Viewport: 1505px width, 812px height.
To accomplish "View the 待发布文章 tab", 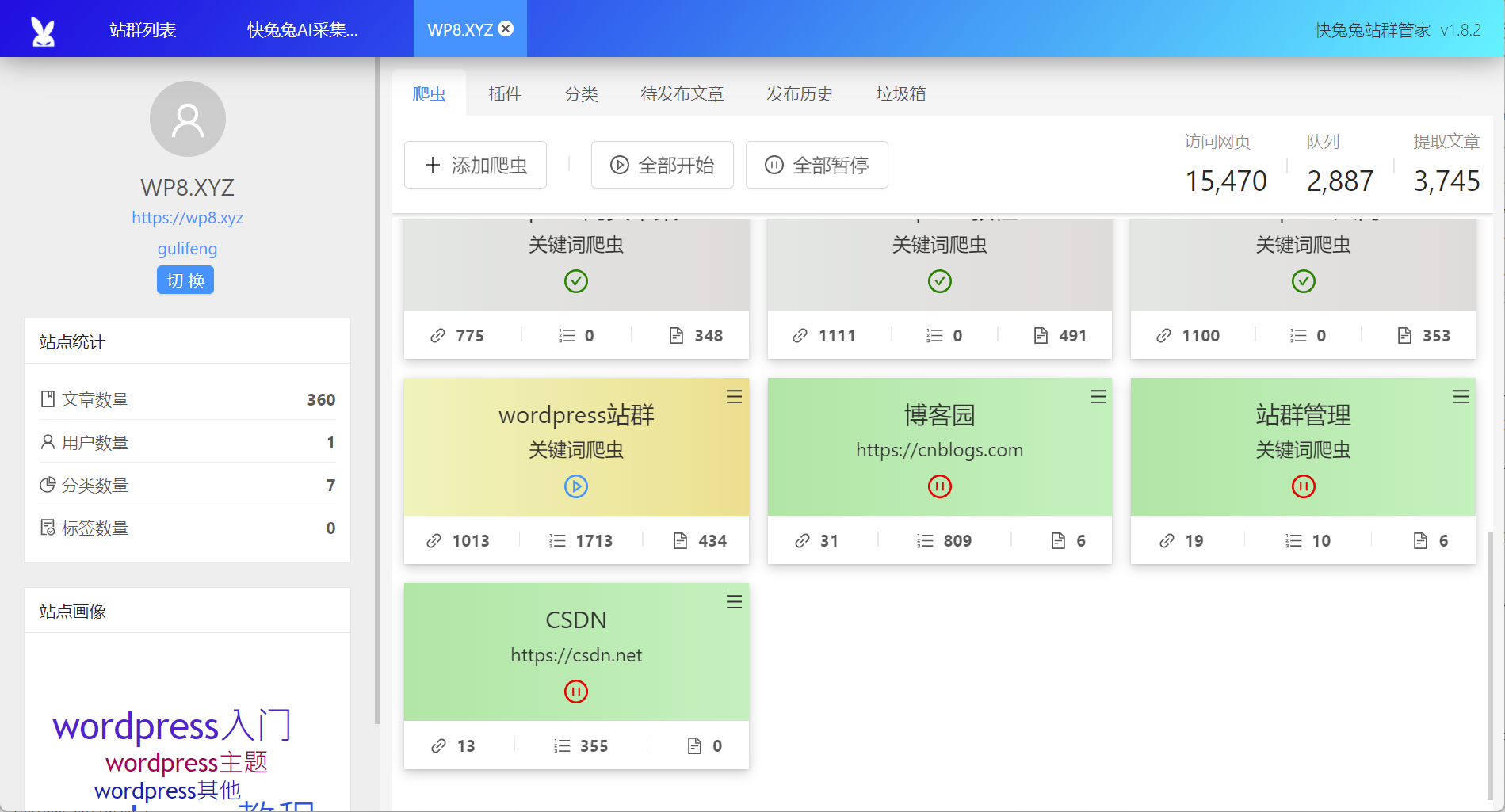I will pos(682,93).
